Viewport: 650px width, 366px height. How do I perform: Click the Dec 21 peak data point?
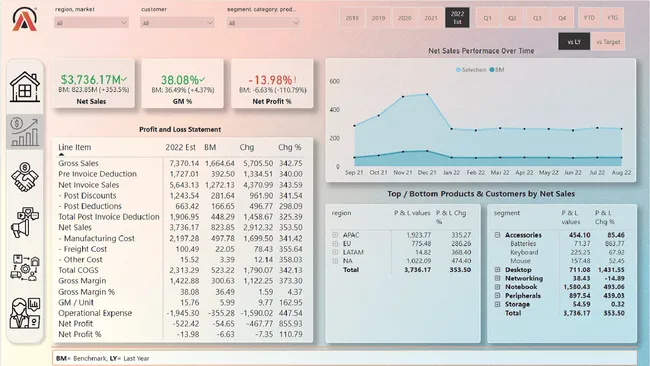click(x=427, y=94)
